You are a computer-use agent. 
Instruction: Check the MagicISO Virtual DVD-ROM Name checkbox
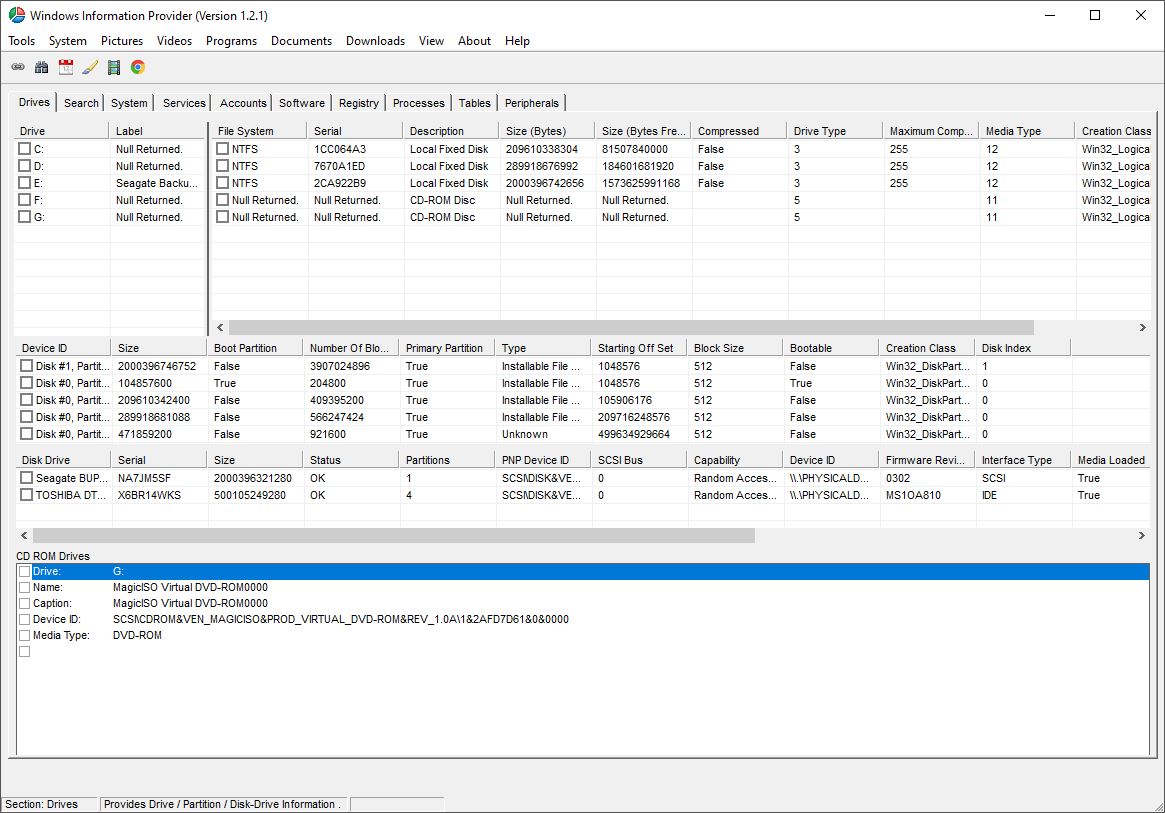[x=24, y=587]
